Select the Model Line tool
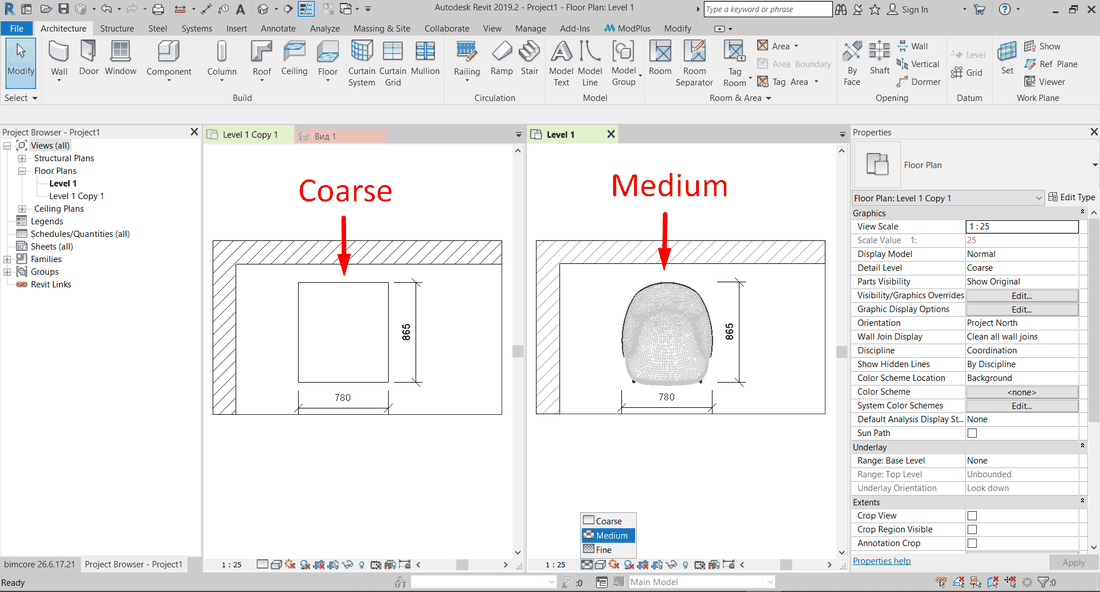1100x592 pixels. click(590, 63)
